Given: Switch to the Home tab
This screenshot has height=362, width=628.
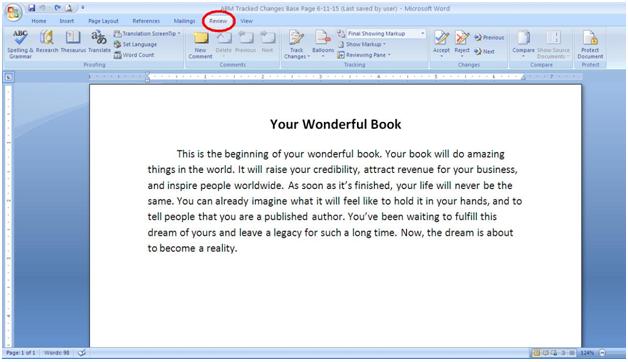Looking at the screenshot, I should coord(39,21).
